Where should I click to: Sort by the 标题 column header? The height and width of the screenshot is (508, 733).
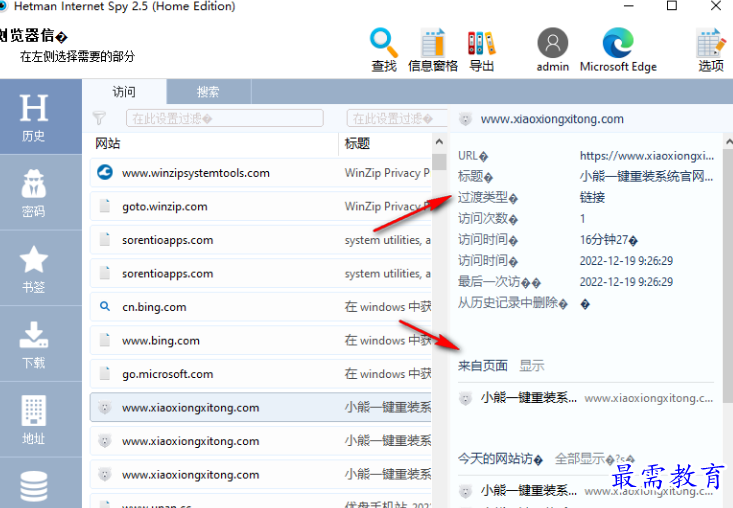[x=357, y=143]
